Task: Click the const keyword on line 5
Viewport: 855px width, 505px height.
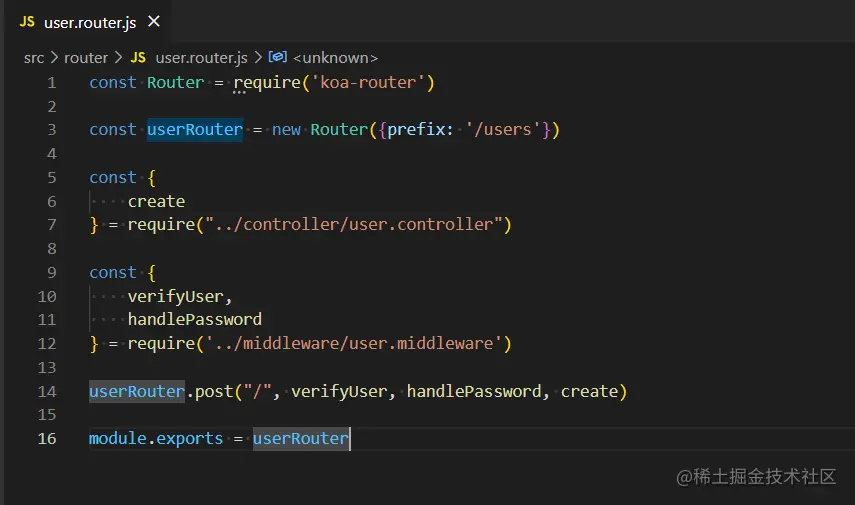Action: coord(113,178)
